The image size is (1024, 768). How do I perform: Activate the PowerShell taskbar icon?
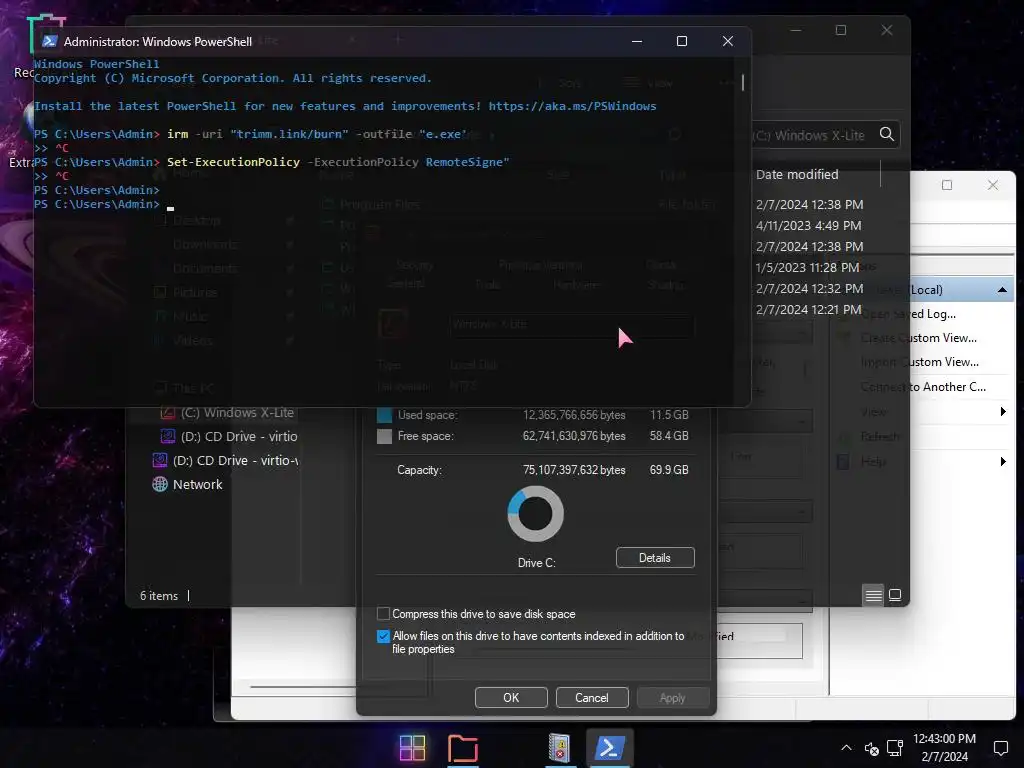pos(609,748)
